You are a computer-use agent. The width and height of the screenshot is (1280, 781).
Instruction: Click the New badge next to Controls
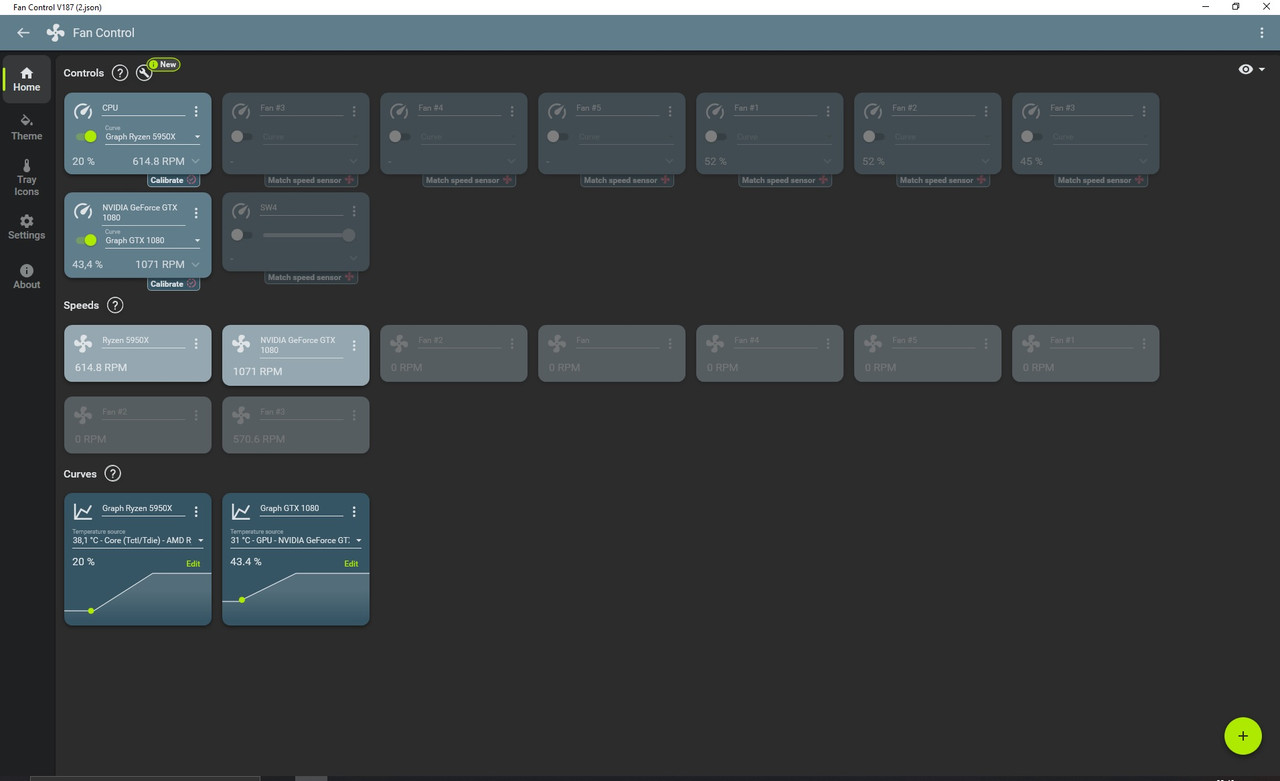coord(164,65)
